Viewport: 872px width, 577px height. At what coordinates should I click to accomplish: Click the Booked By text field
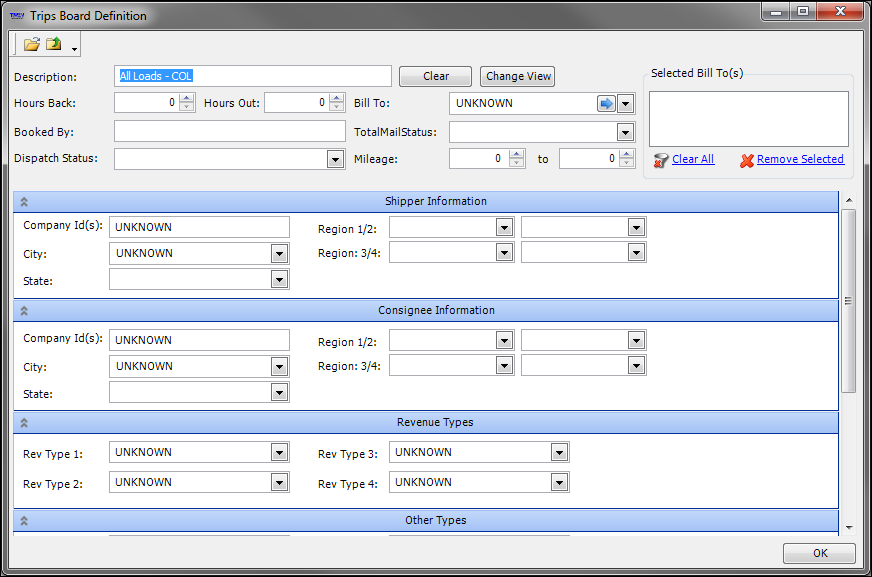229,132
